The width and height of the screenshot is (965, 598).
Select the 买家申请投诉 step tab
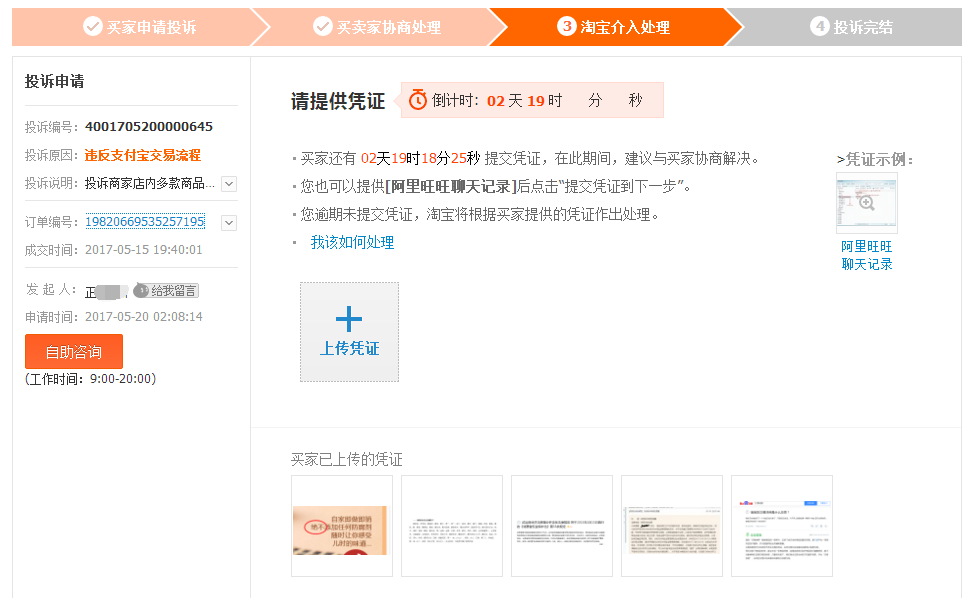click(140, 27)
